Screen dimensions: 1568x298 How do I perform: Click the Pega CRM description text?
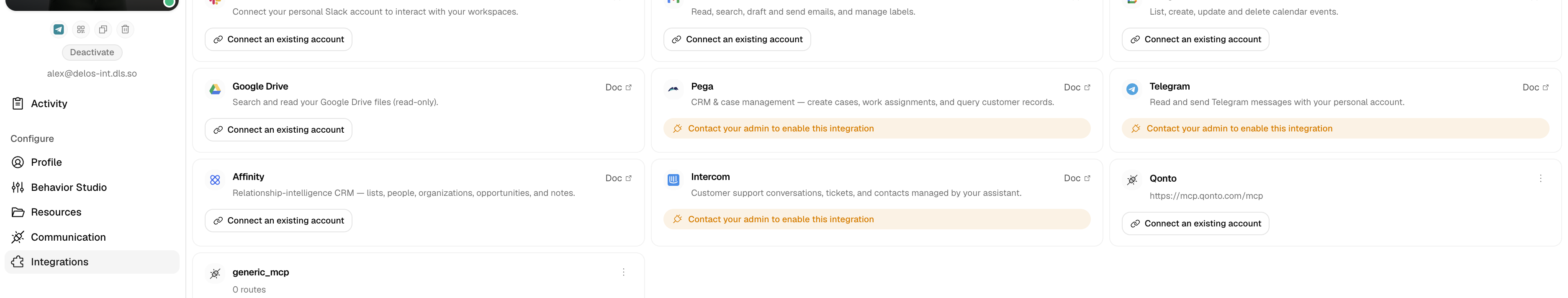coord(872,102)
